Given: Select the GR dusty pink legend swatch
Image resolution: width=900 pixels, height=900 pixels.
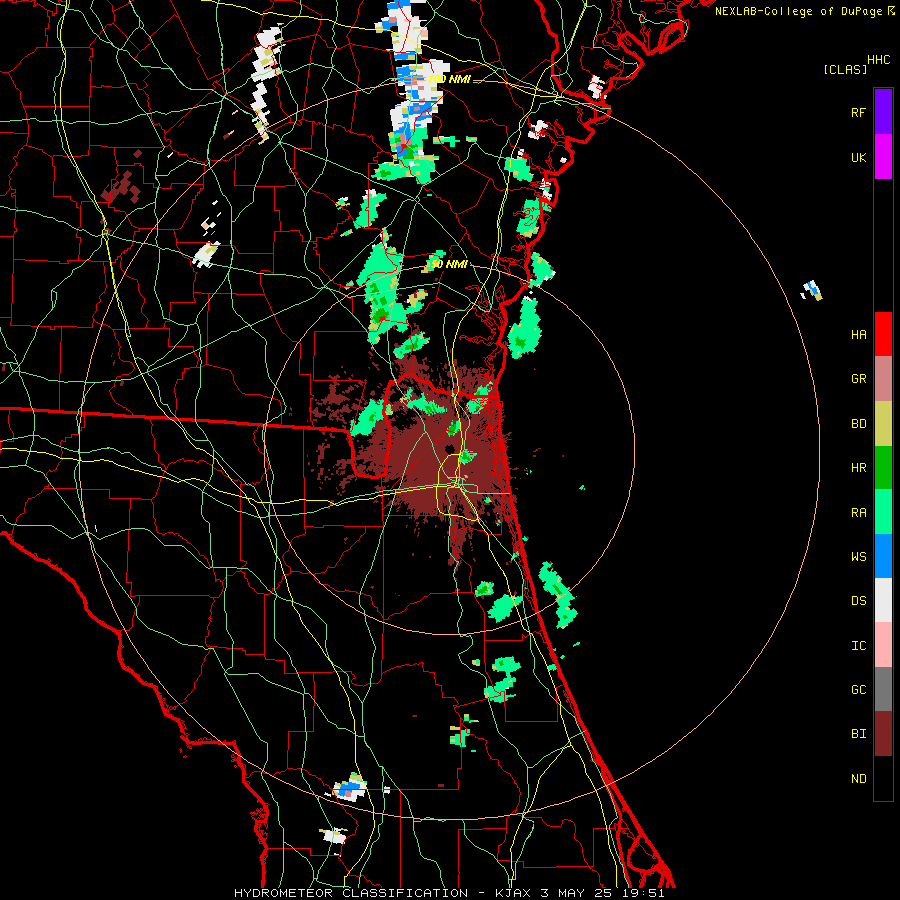Looking at the screenshot, I should tap(883, 379).
